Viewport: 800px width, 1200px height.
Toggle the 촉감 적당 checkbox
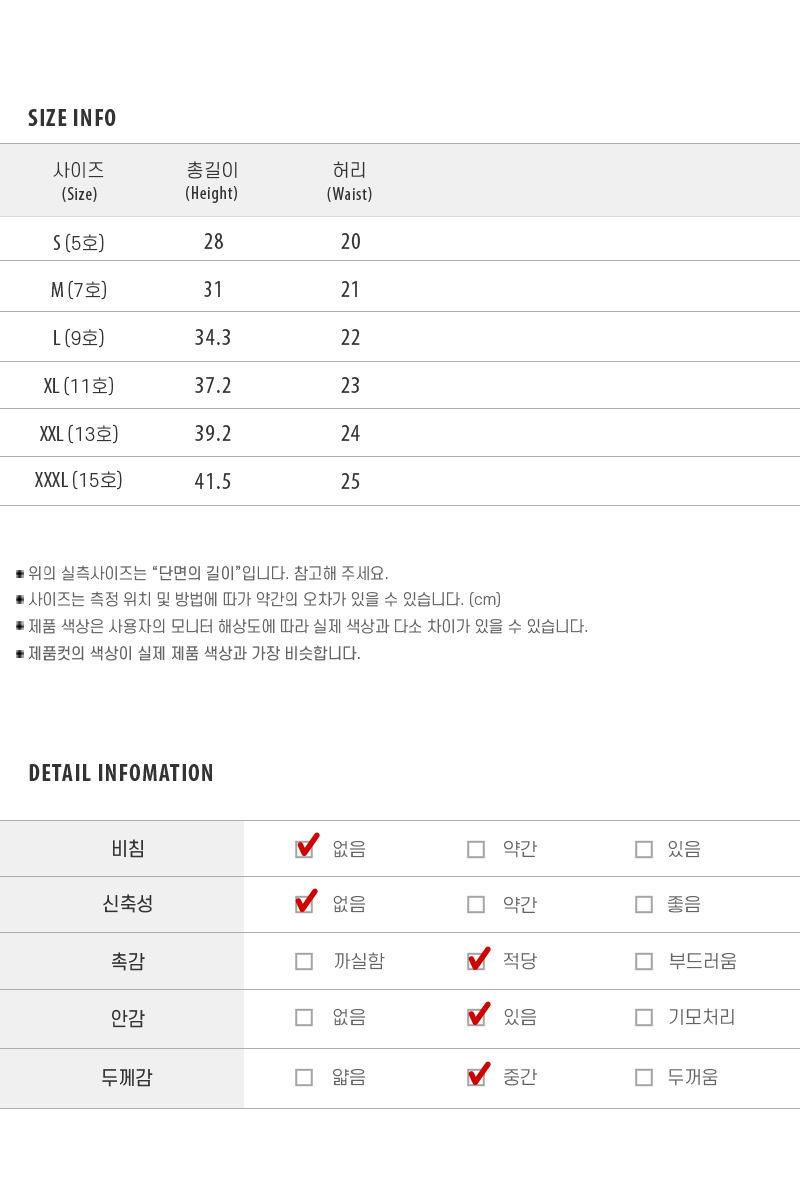pyautogui.click(x=476, y=961)
